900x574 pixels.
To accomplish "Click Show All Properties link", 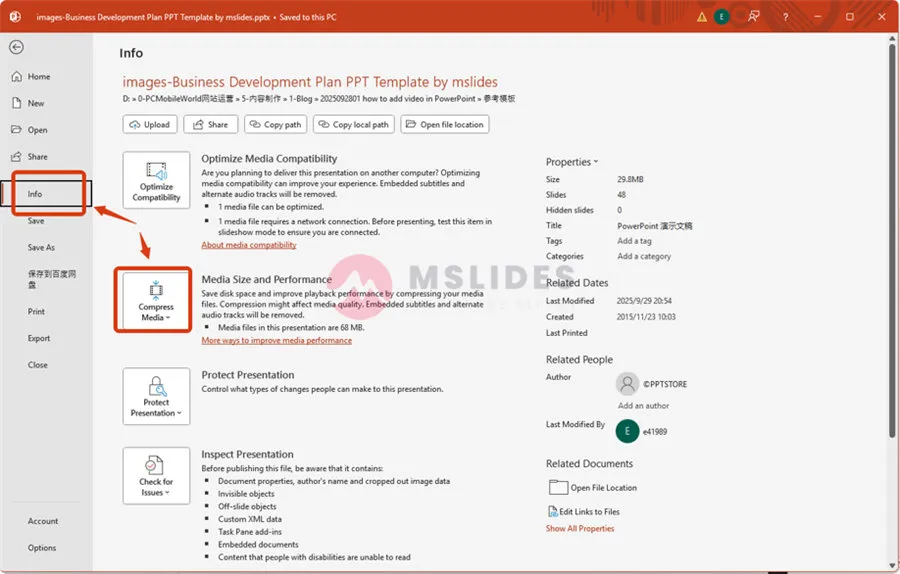I will point(580,528).
